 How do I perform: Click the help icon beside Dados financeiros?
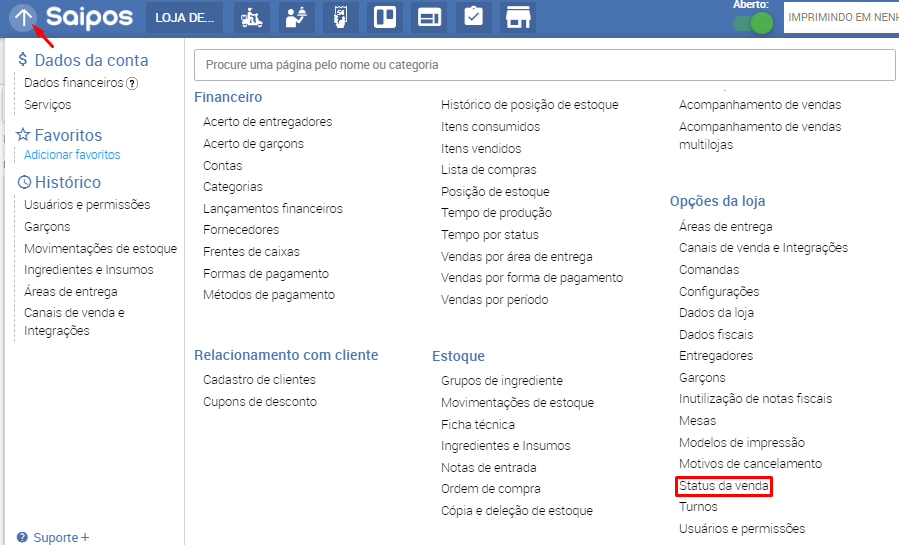[x=132, y=83]
